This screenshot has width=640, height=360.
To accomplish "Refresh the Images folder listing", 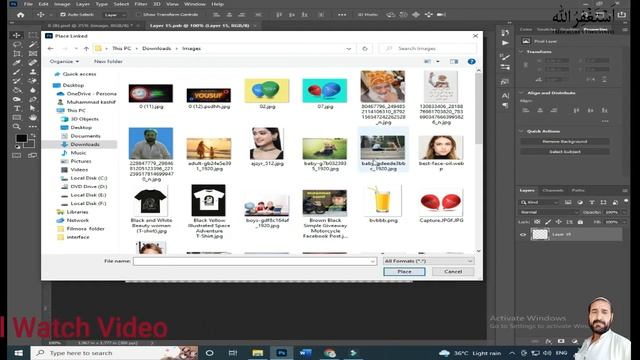I will (x=364, y=49).
